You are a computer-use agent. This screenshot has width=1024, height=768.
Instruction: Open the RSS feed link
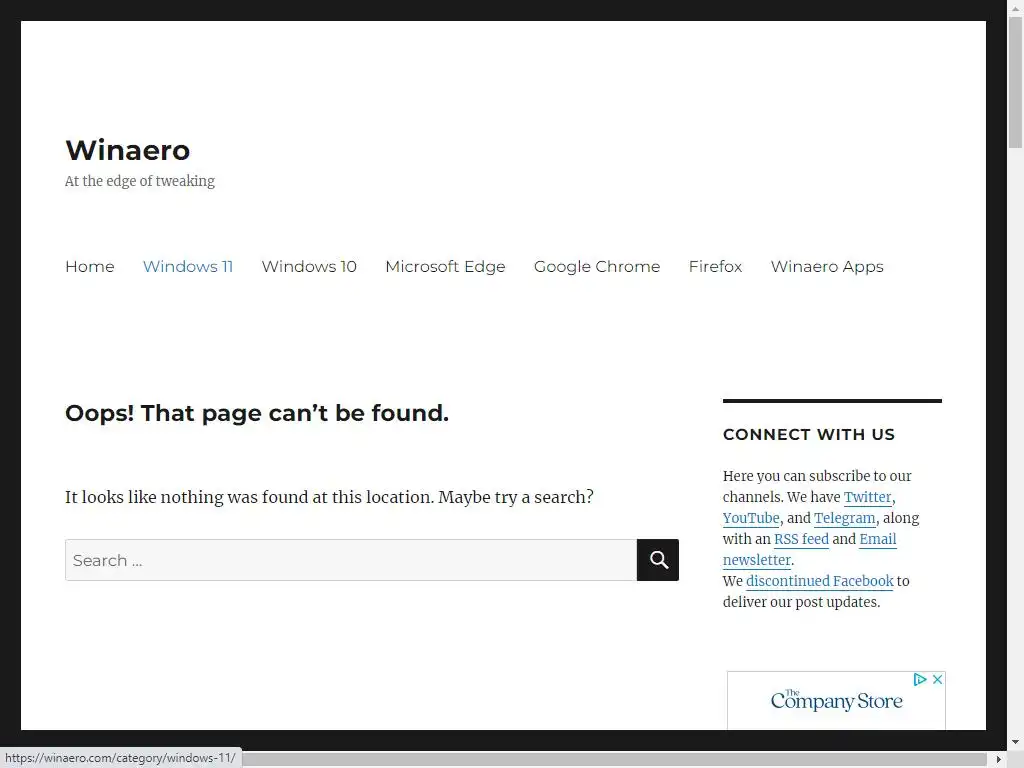pyautogui.click(x=801, y=539)
